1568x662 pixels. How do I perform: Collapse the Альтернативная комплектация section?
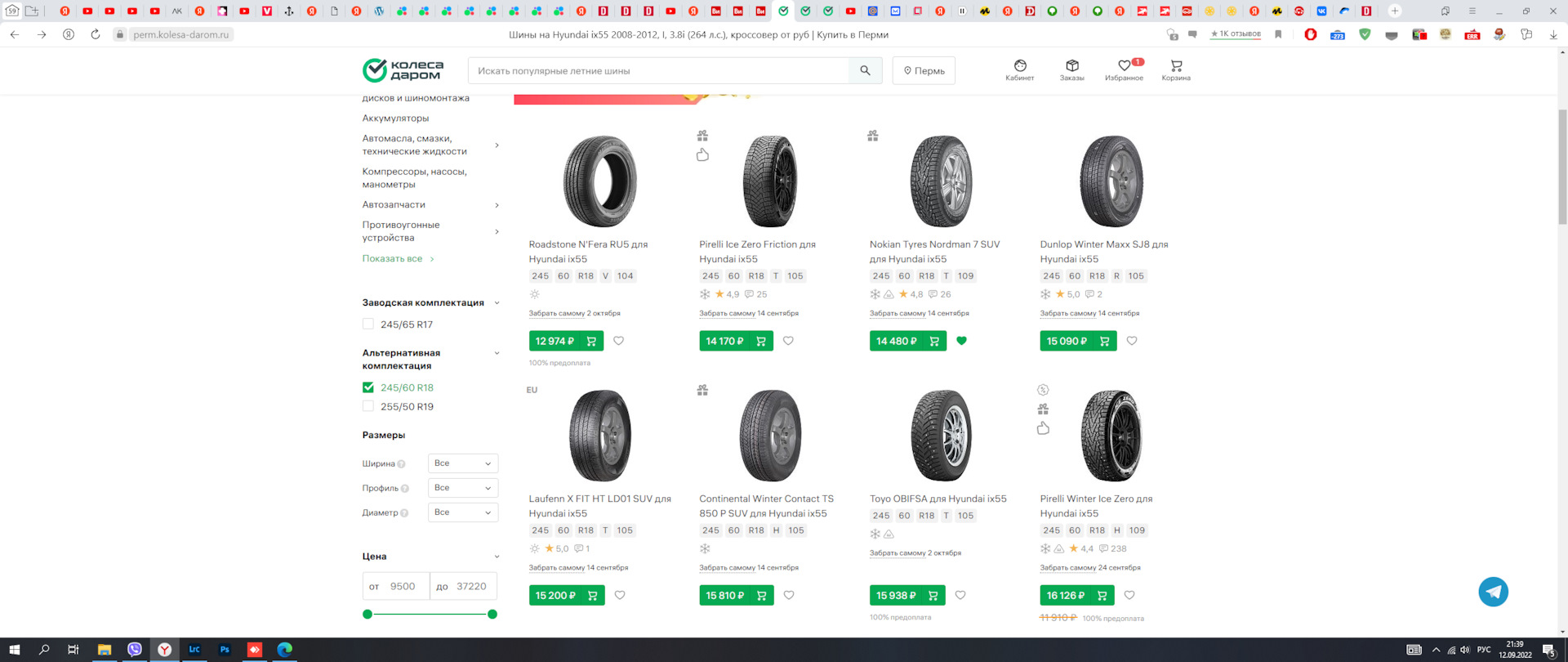pyautogui.click(x=497, y=353)
